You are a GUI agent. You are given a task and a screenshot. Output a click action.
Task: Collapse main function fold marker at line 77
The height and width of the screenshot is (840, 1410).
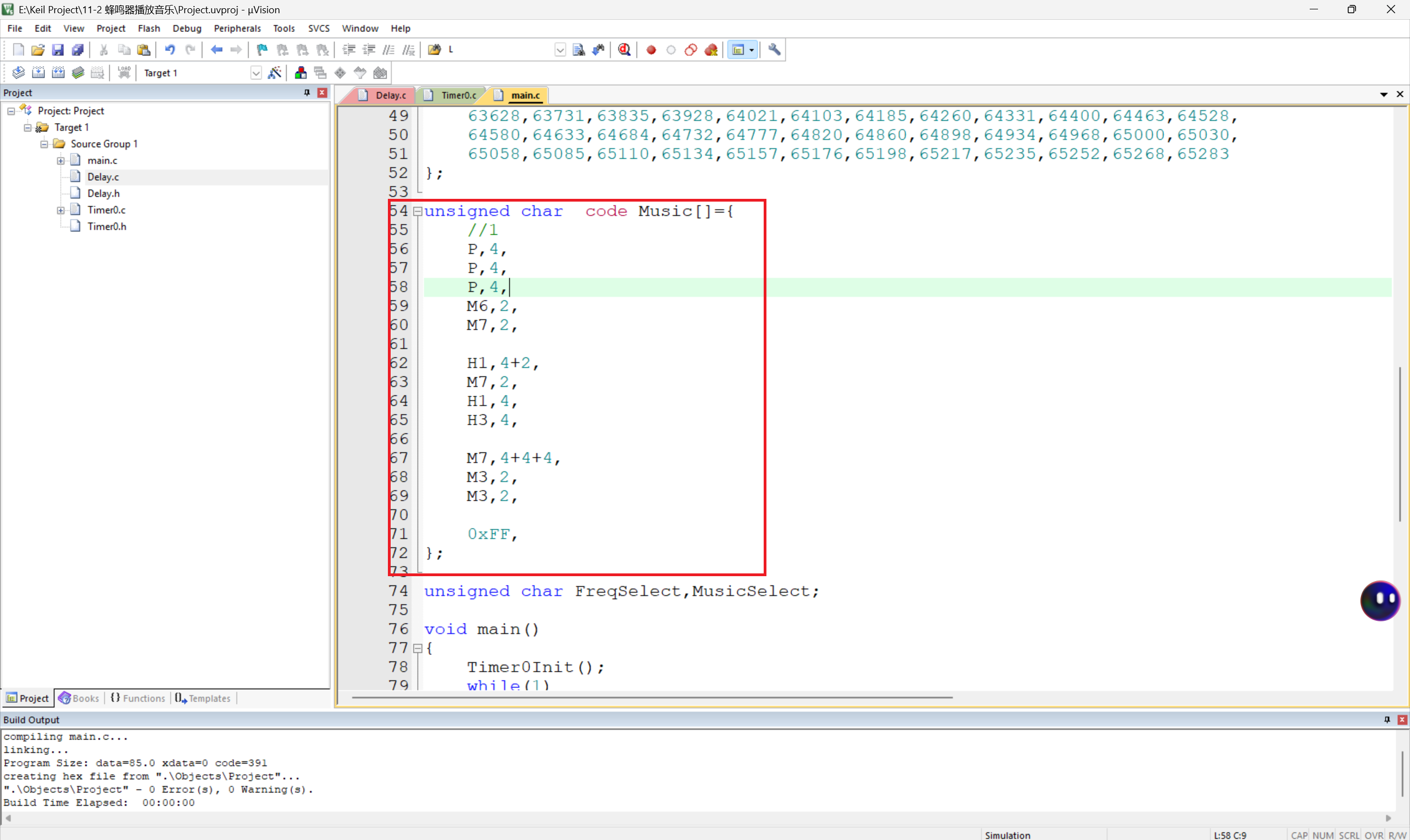[x=418, y=648]
